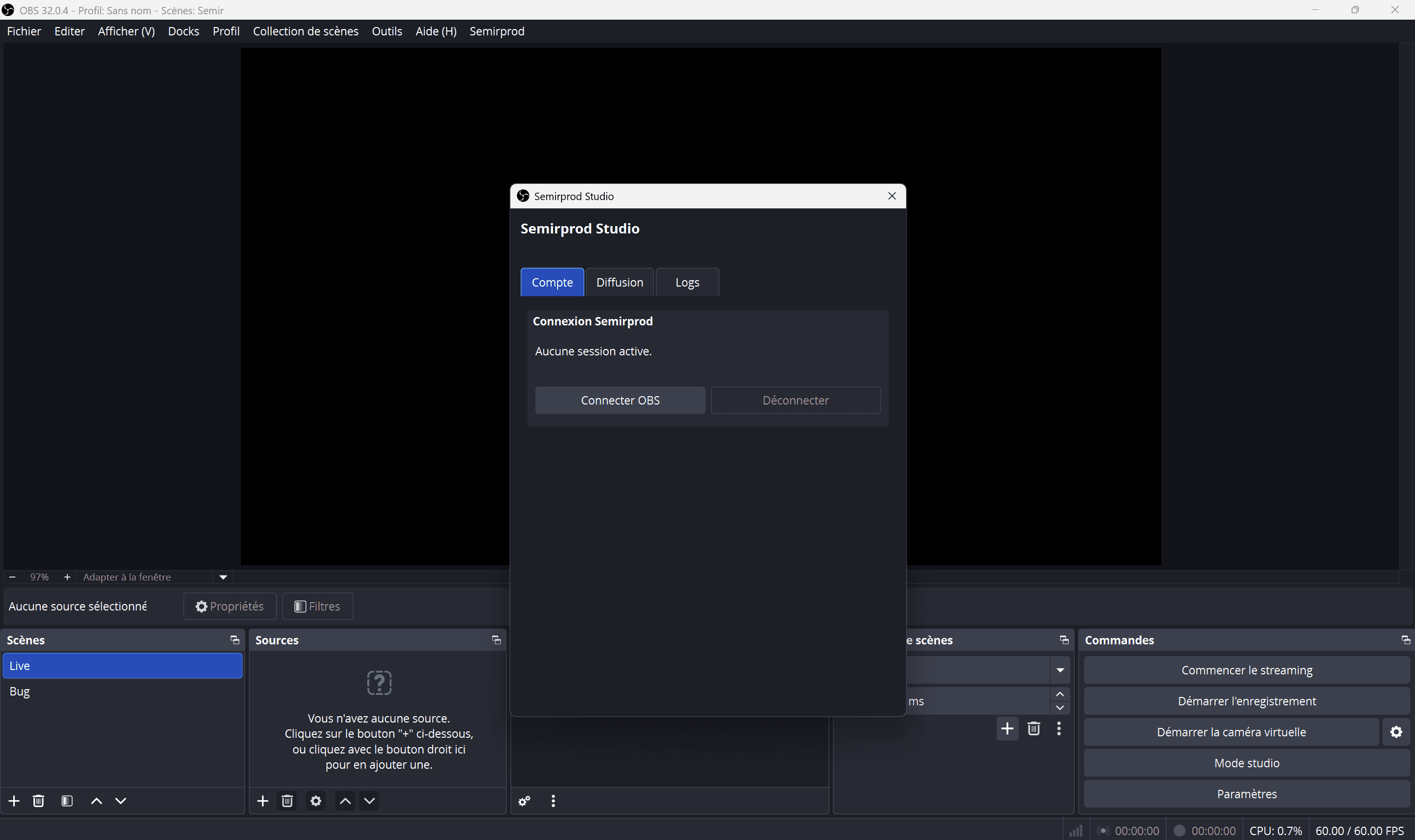Viewport: 1415px width, 840px height.
Task: Open Collection de scènes menu
Action: (306, 31)
